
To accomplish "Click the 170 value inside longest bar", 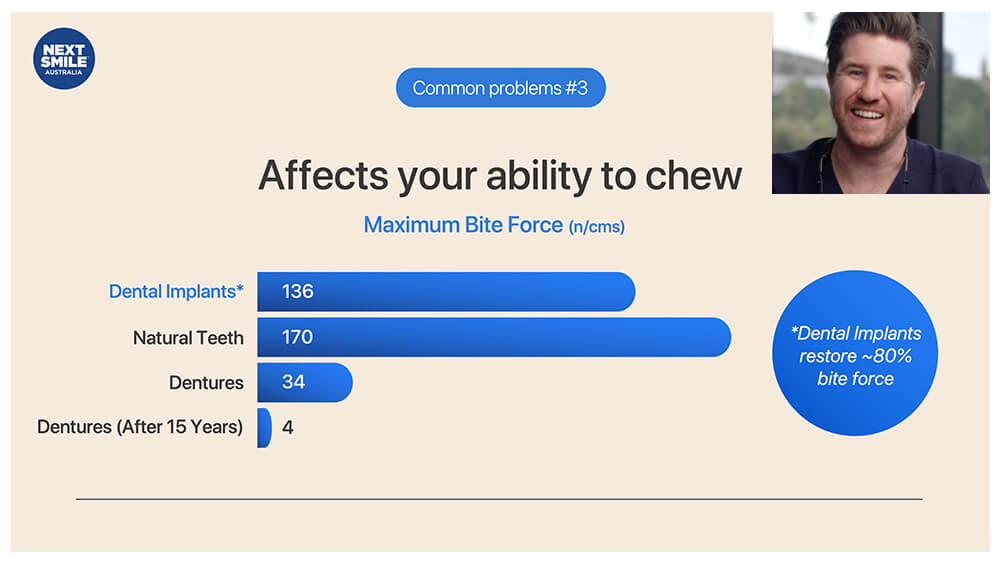I will tap(297, 337).
